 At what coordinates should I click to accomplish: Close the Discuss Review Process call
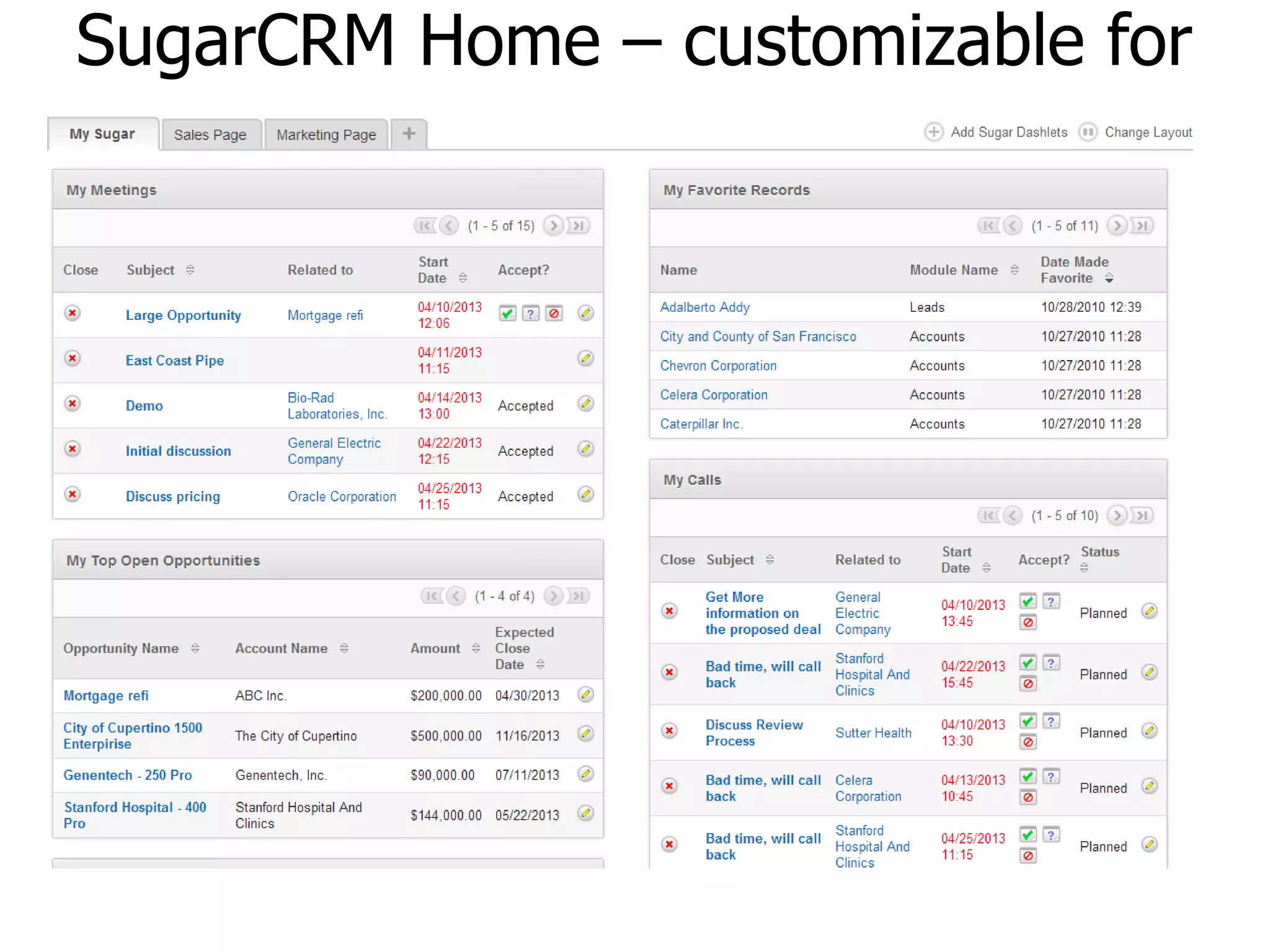pos(670,731)
